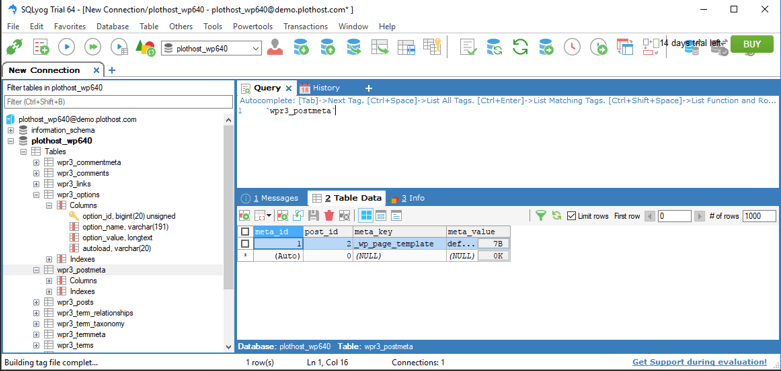Click the # of rows input field
The image size is (781, 371).
point(759,216)
